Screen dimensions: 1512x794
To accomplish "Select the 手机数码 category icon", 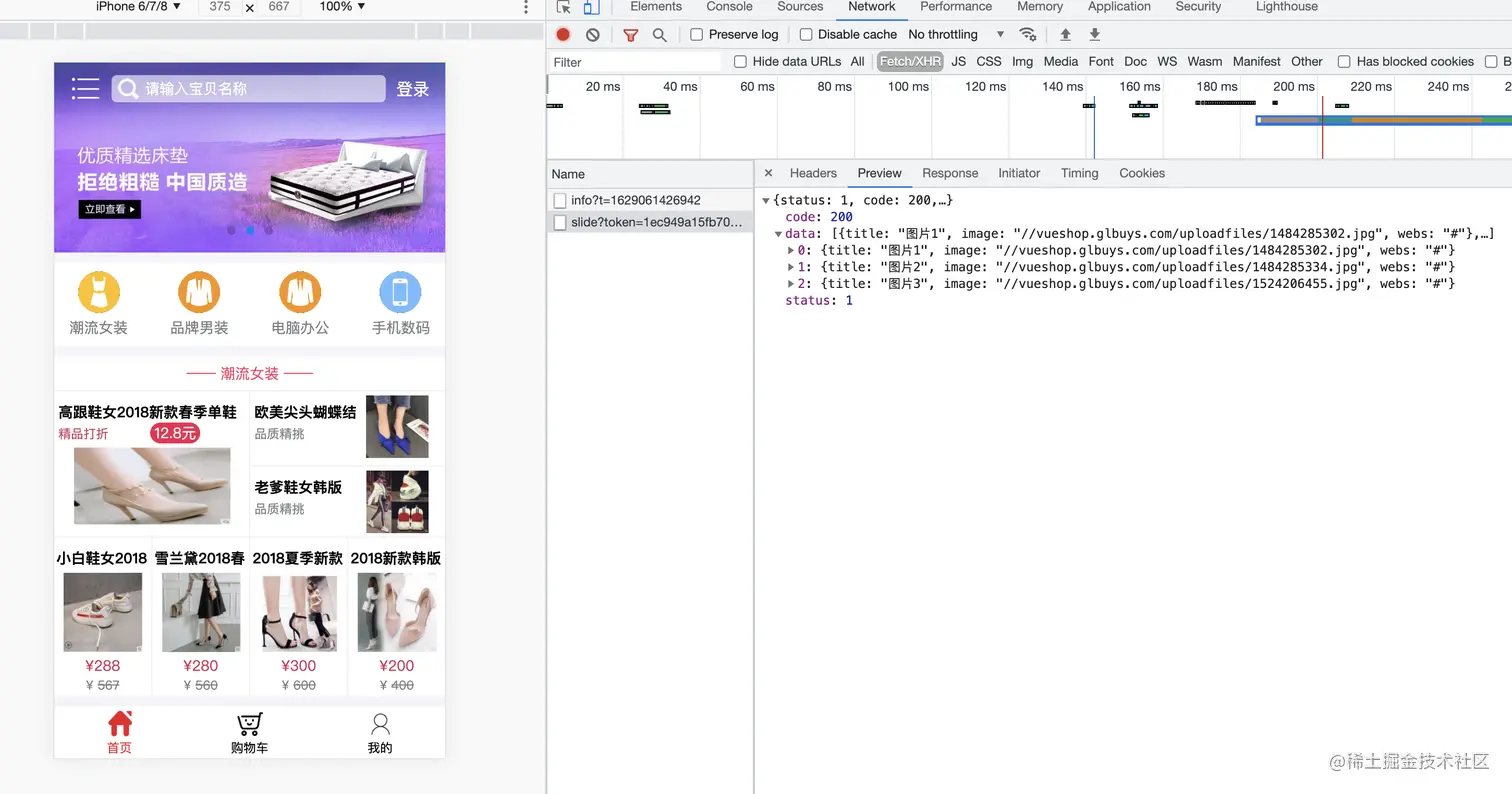I will [400, 292].
